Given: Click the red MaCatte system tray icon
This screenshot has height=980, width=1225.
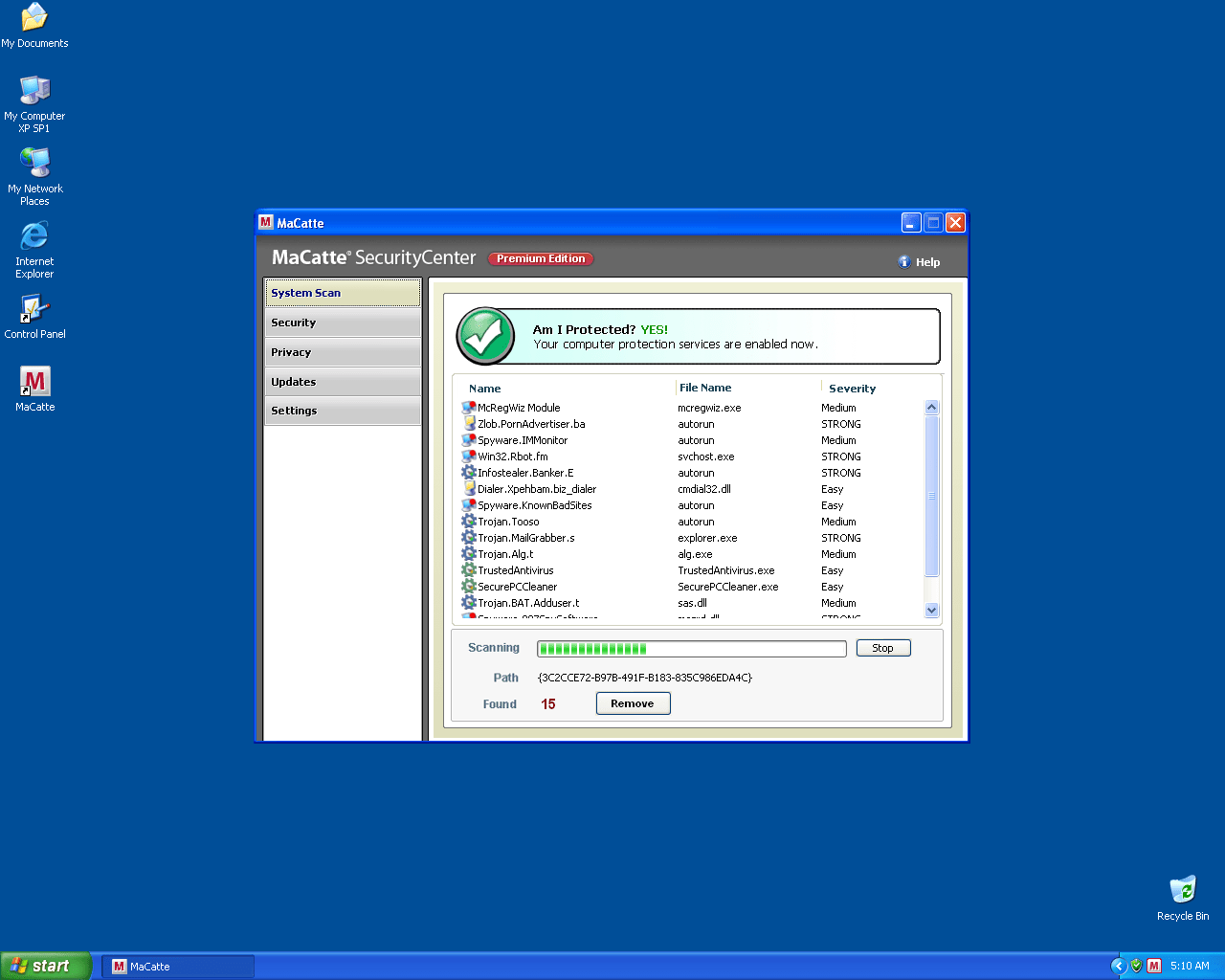Looking at the screenshot, I should point(1154,966).
